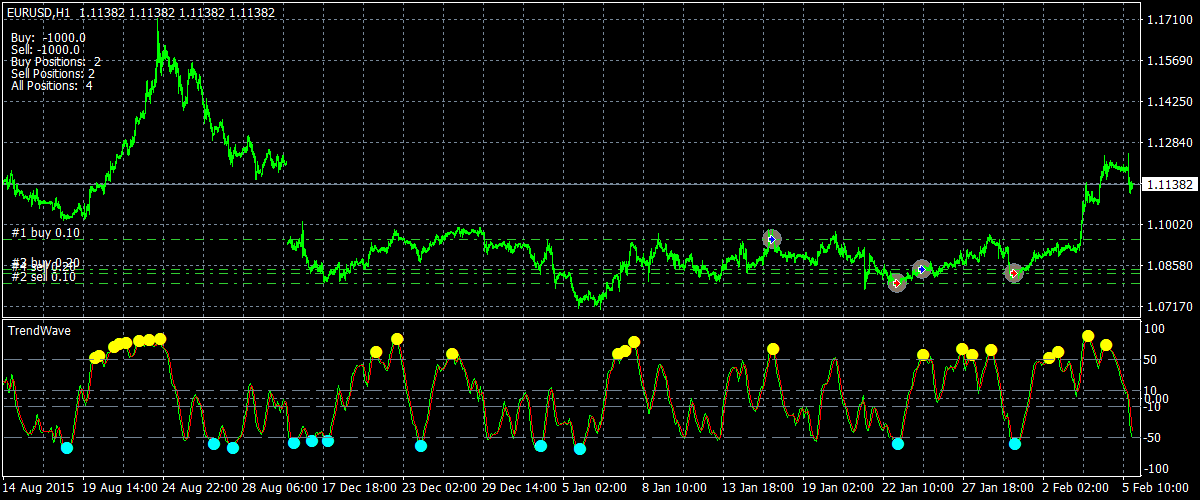Click the 1.17100 price scale value
This screenshot has height=500, width=1200.
(x=1168, y=20)
